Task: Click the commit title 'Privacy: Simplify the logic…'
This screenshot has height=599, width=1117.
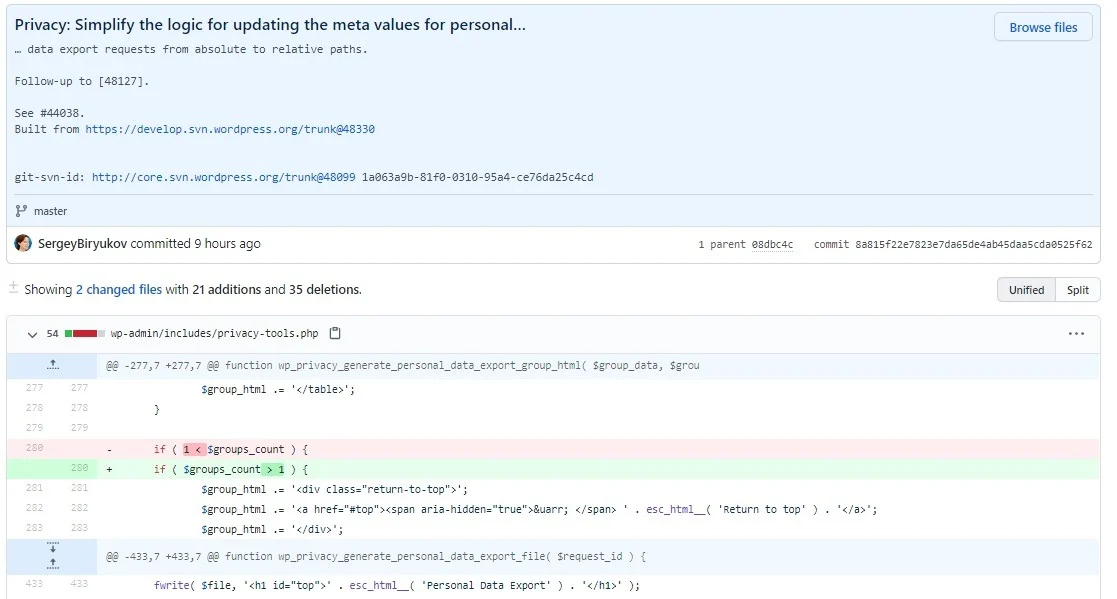Action: pos(270,24)
